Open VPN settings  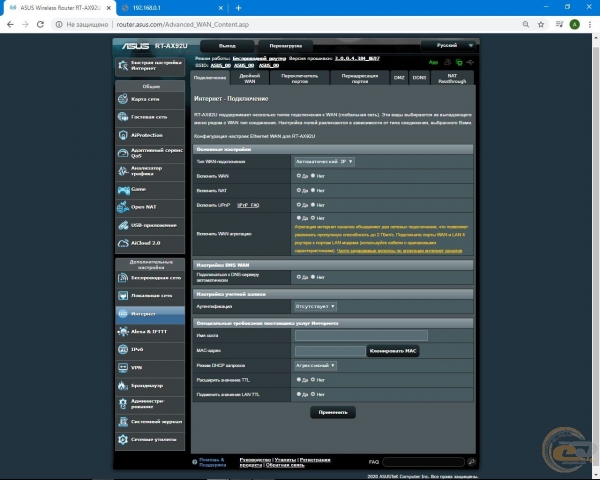tap(150, 367)
